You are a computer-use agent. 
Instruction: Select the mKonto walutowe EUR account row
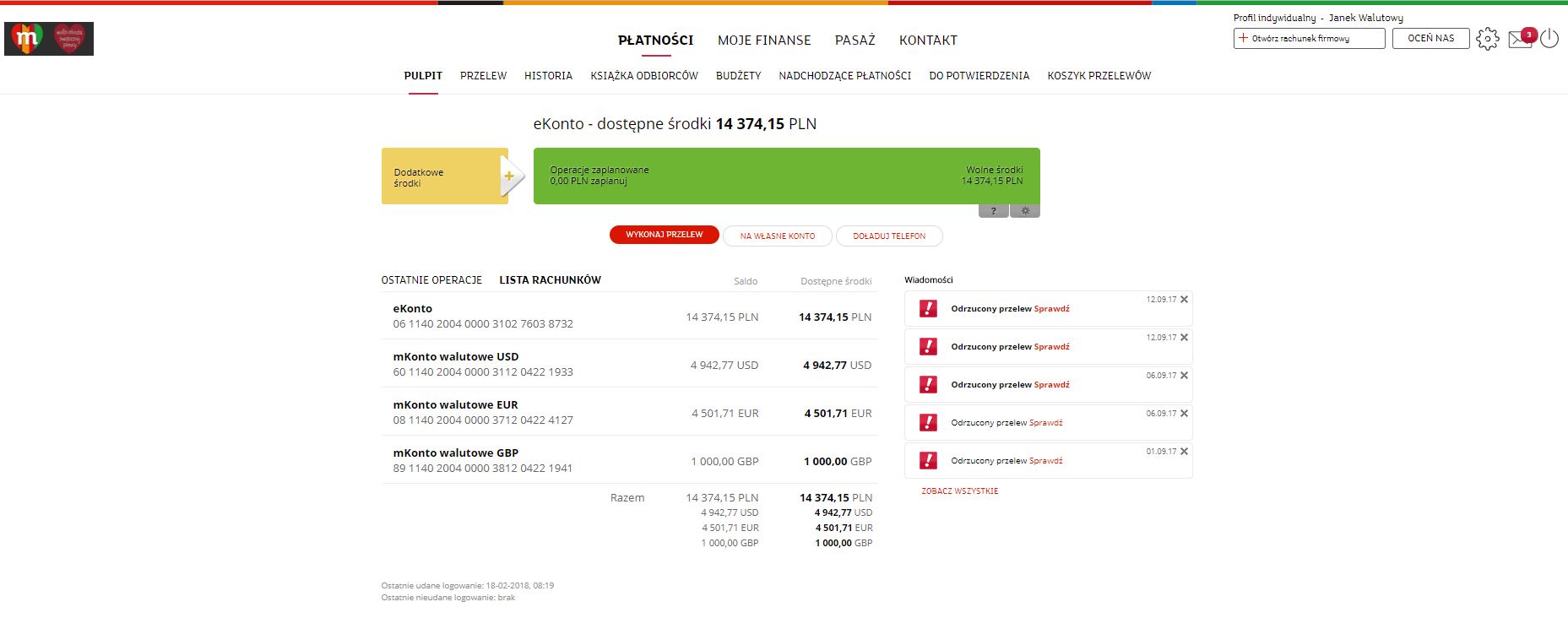click(629, 412)
